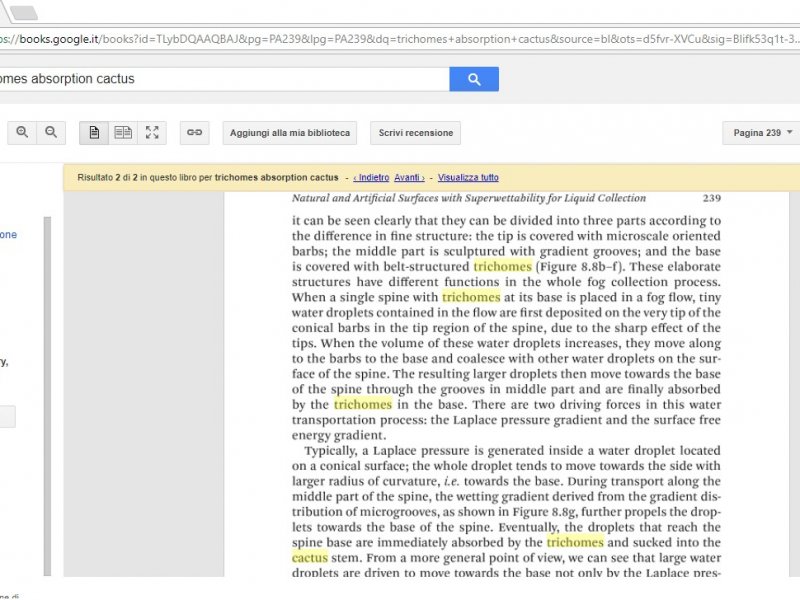
Task: Zoom in on the book page
Action: [22, 133]
